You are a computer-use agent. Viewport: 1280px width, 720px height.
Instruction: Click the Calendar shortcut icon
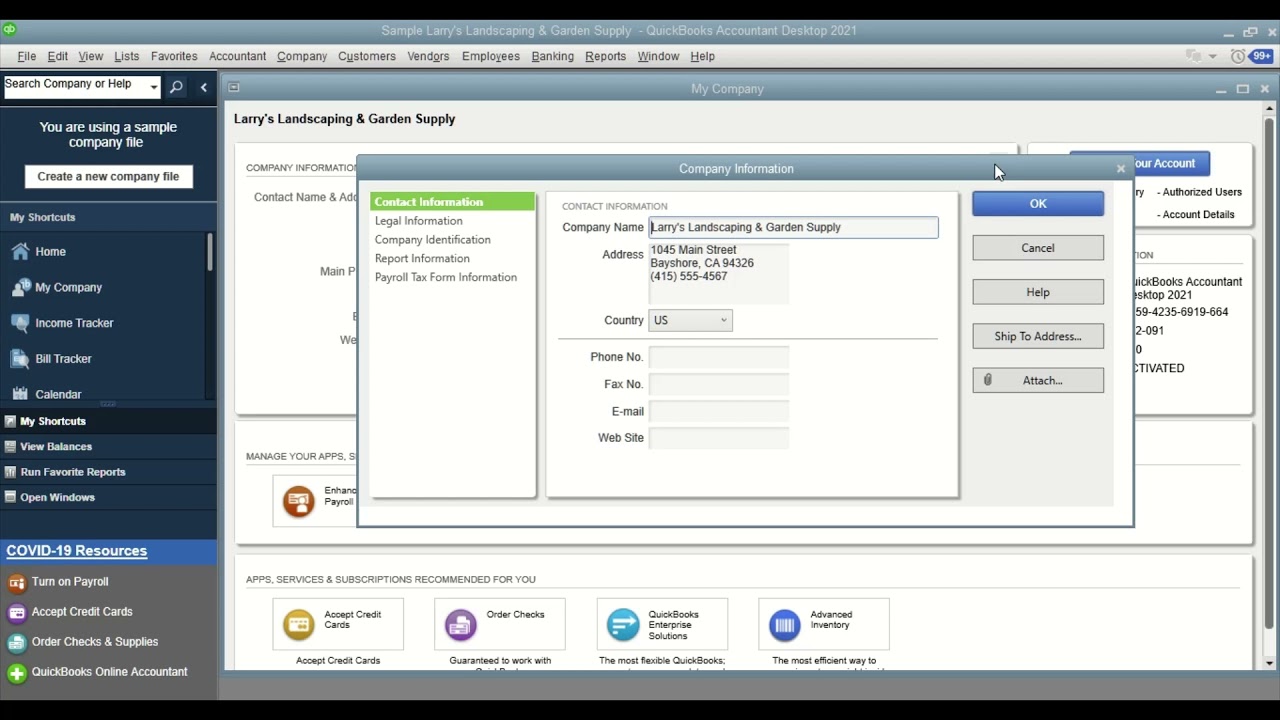coord(20,394)
